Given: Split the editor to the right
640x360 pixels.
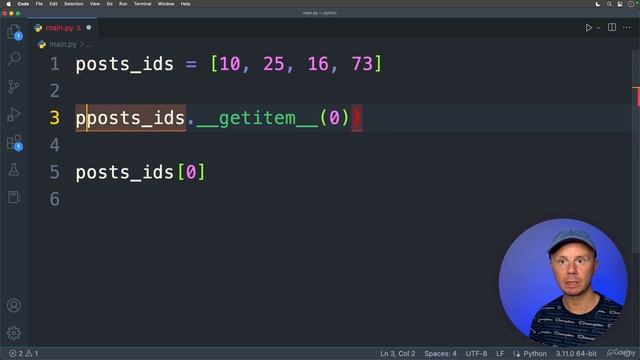Looking at the screenshot, I should (x=612, y=27).
